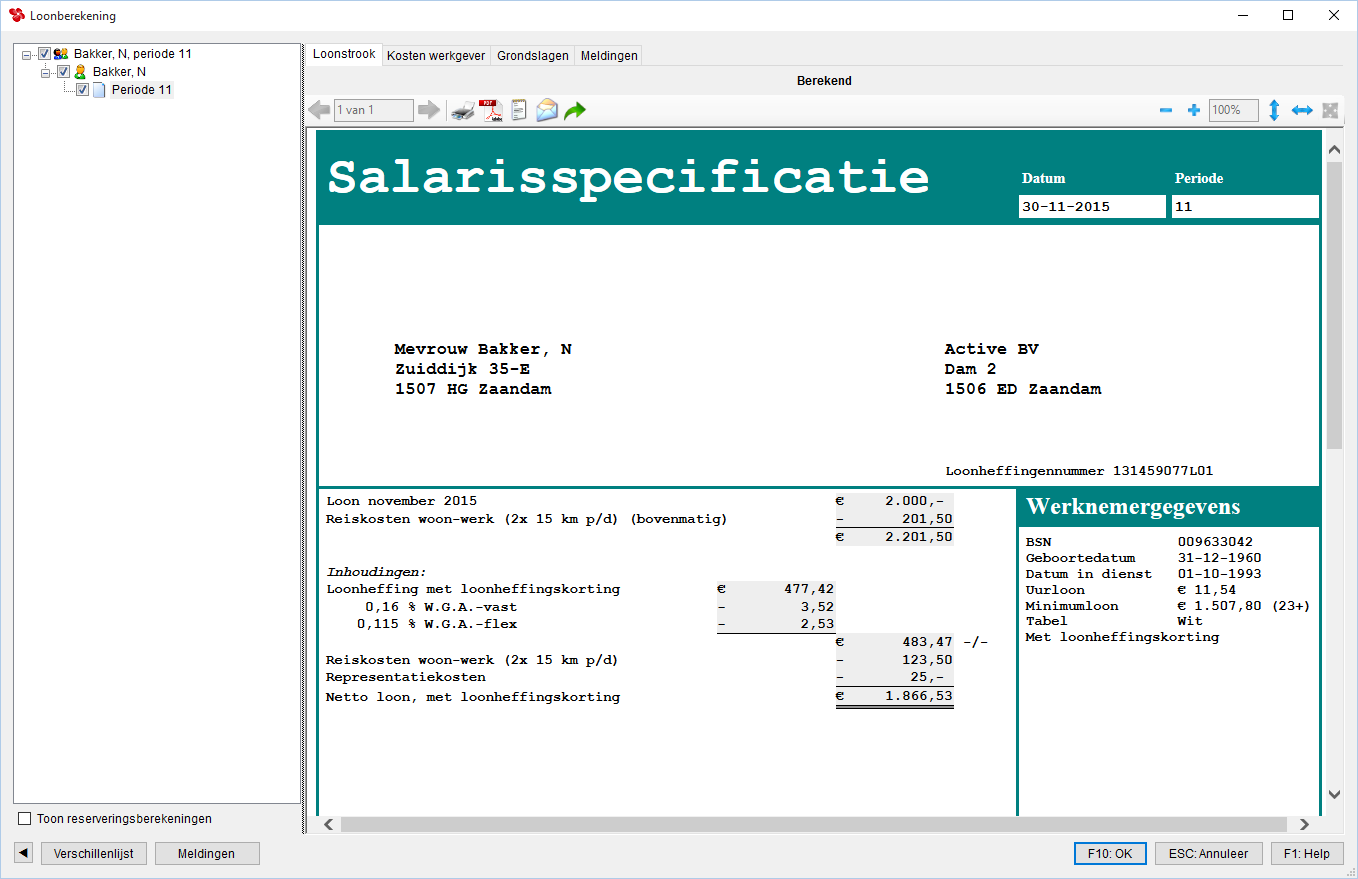
Task: Click the Active BV employer name
Action: pos(991,349)
